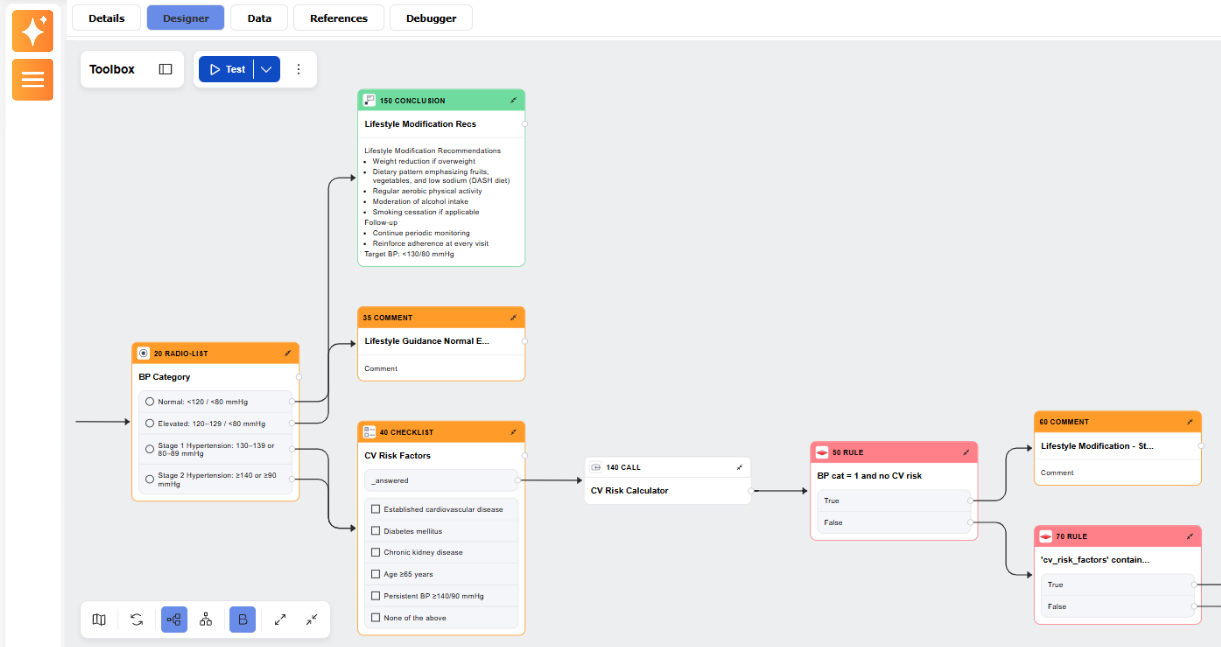Click the rule type icon on node 70

[1046, 536]
